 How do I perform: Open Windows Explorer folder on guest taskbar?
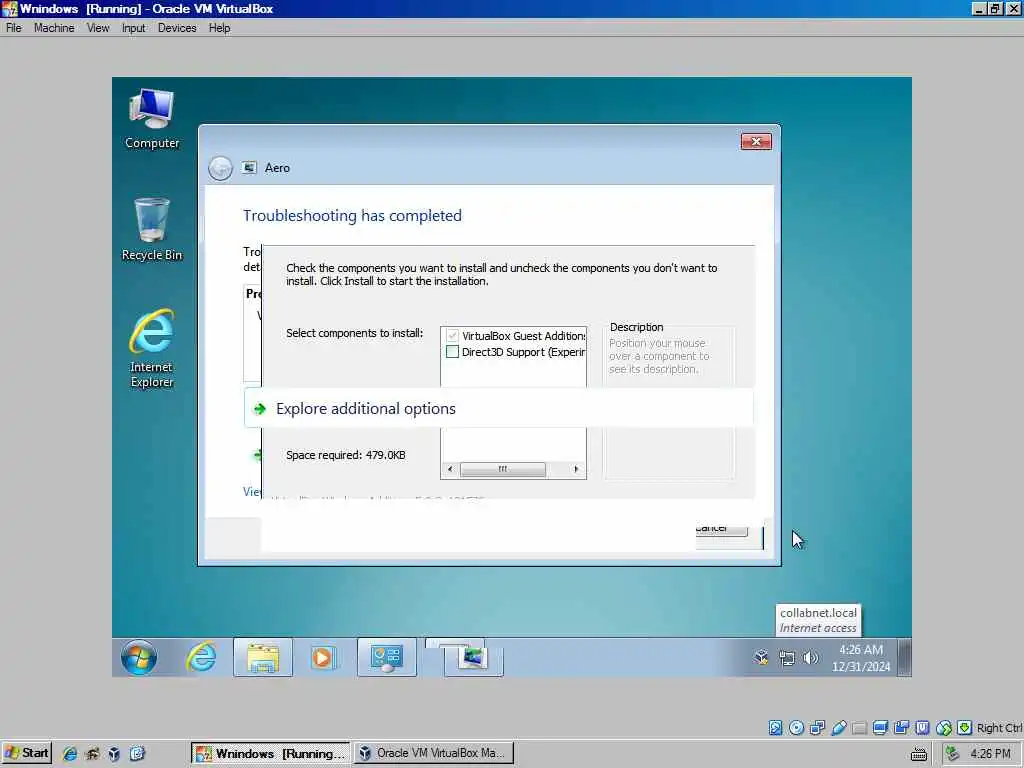point(263,657)
